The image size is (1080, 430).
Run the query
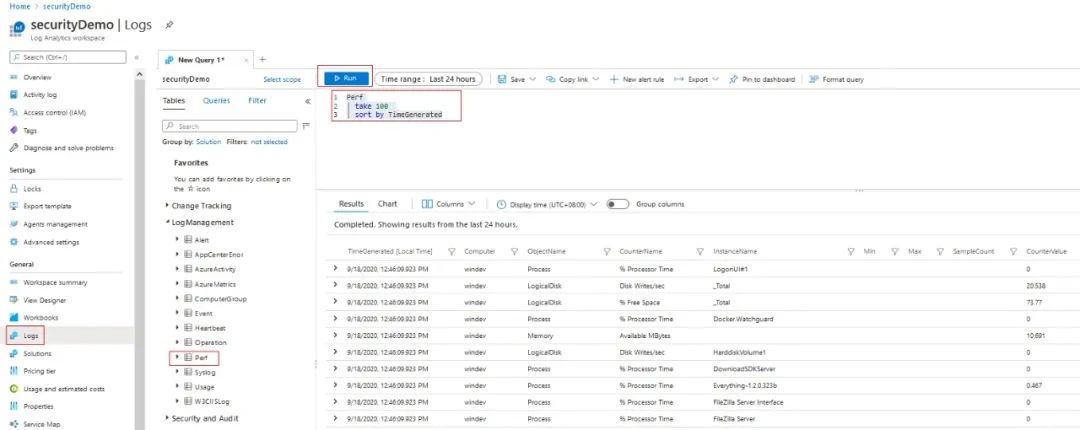click(346, 79)
